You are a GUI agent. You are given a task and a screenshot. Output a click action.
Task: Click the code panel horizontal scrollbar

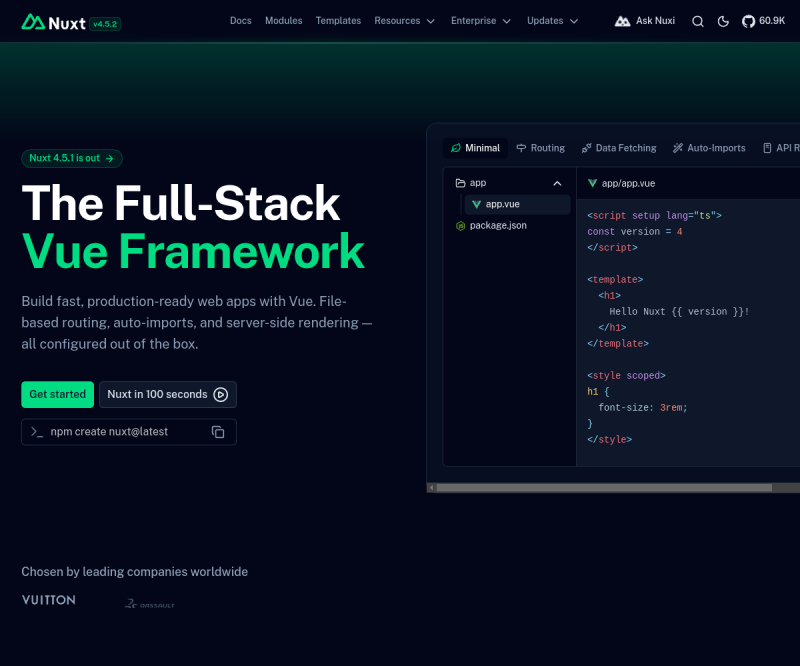point(604,488)
